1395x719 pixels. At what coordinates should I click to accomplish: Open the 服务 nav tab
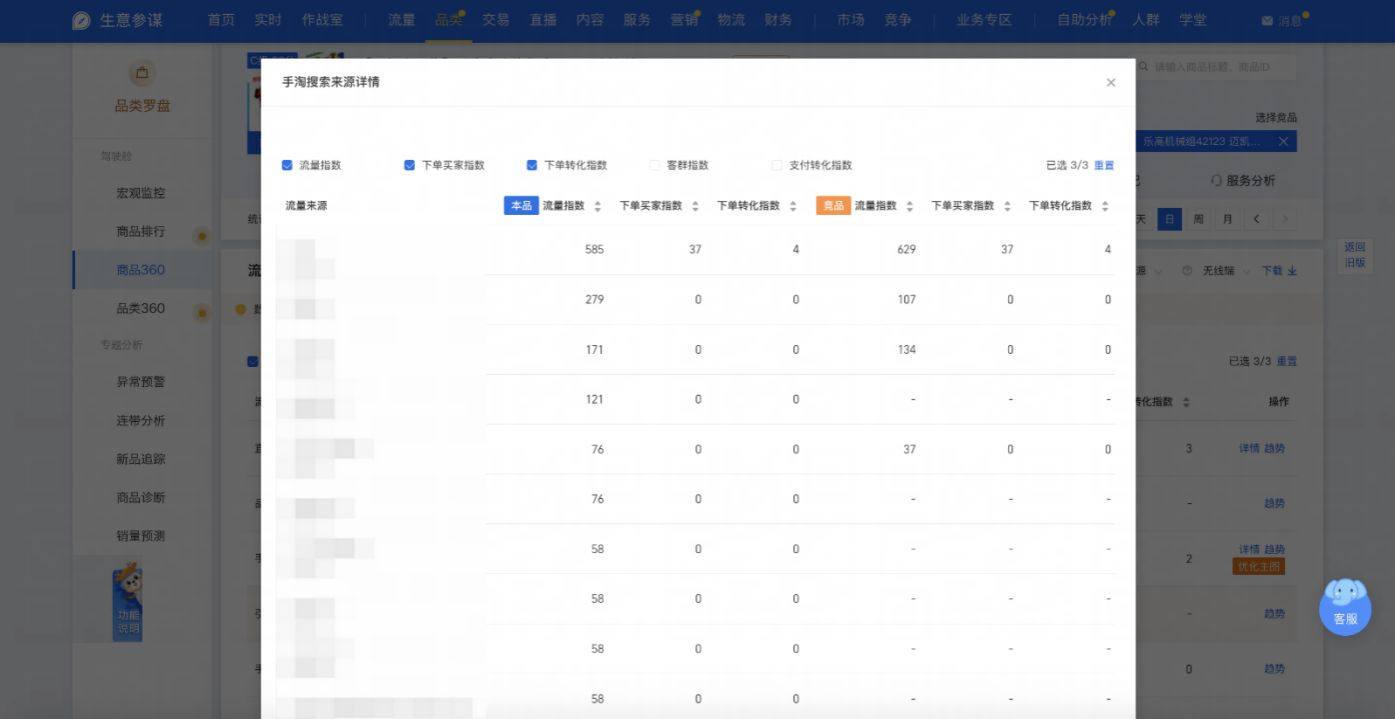coord(637,20)
